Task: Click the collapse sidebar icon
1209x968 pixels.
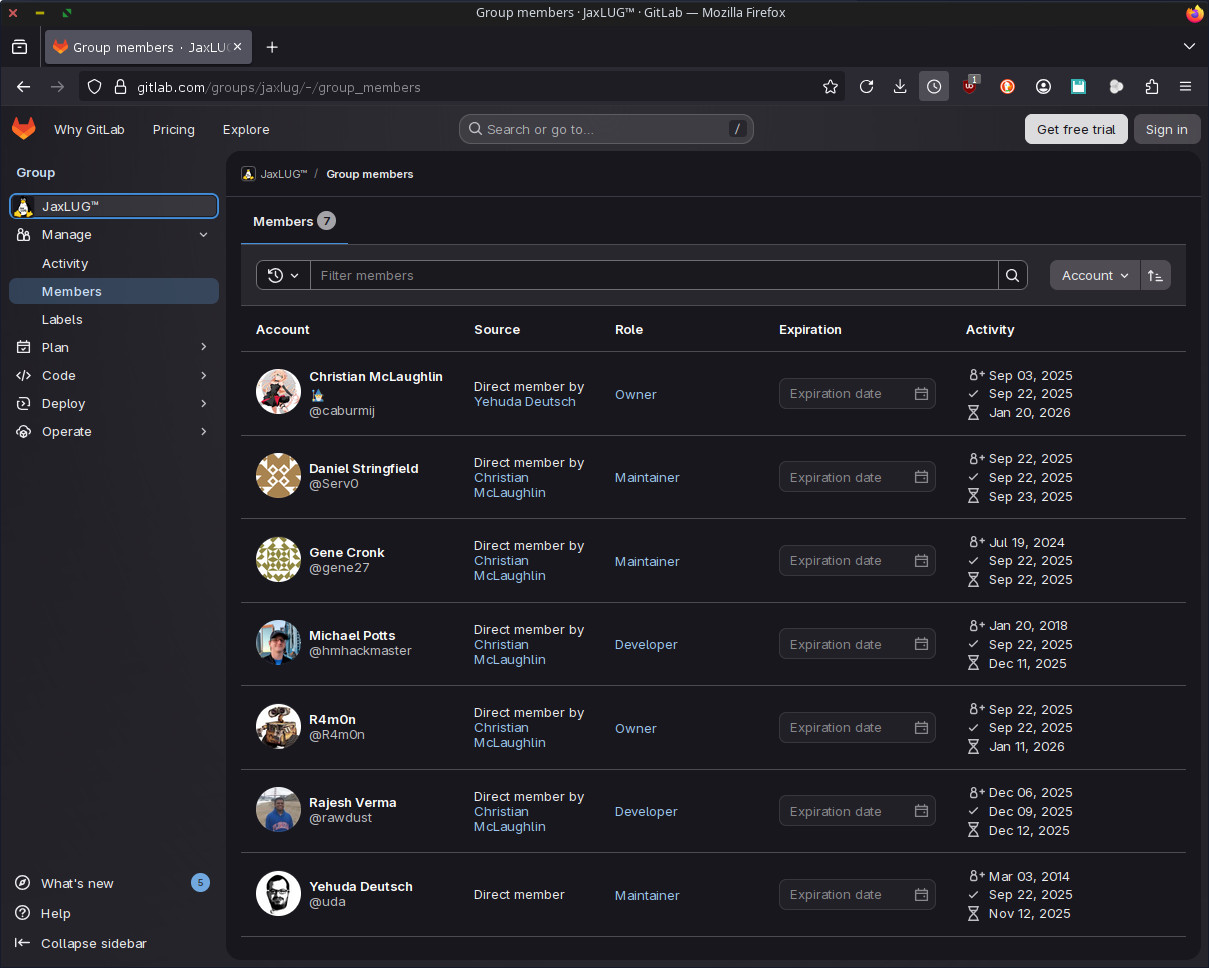Action: 21,943
